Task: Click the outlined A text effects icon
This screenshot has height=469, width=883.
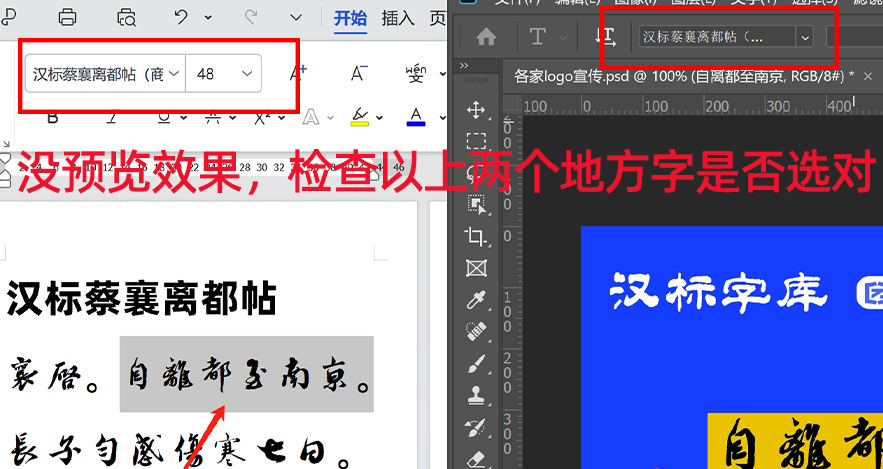Action: tap(311, 117)
